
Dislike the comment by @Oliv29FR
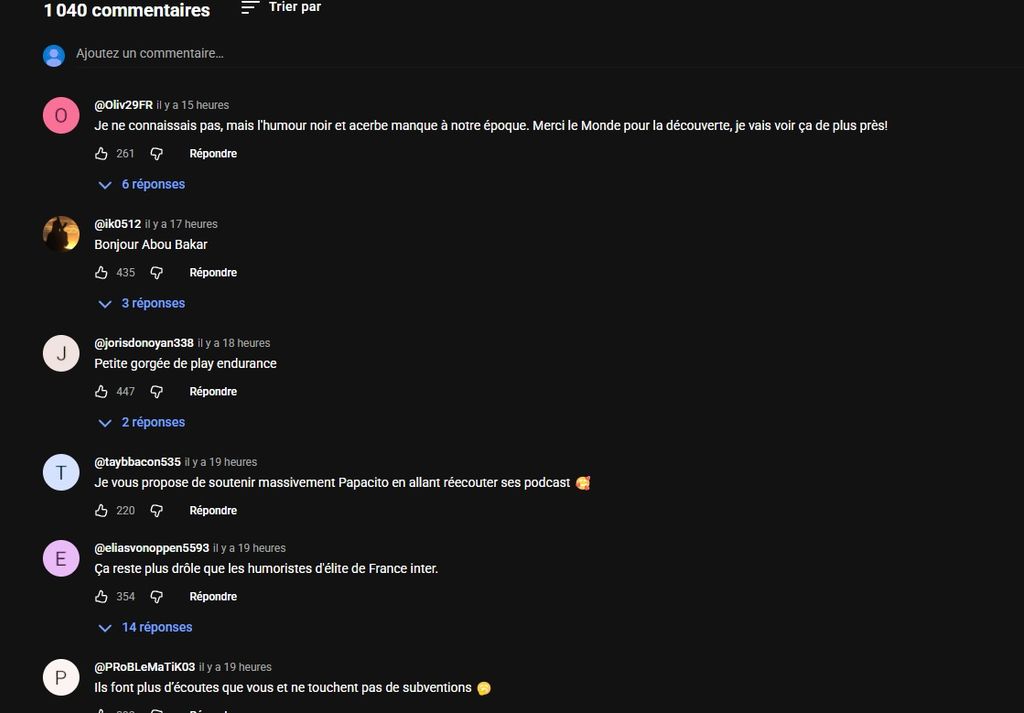(157, 153)
